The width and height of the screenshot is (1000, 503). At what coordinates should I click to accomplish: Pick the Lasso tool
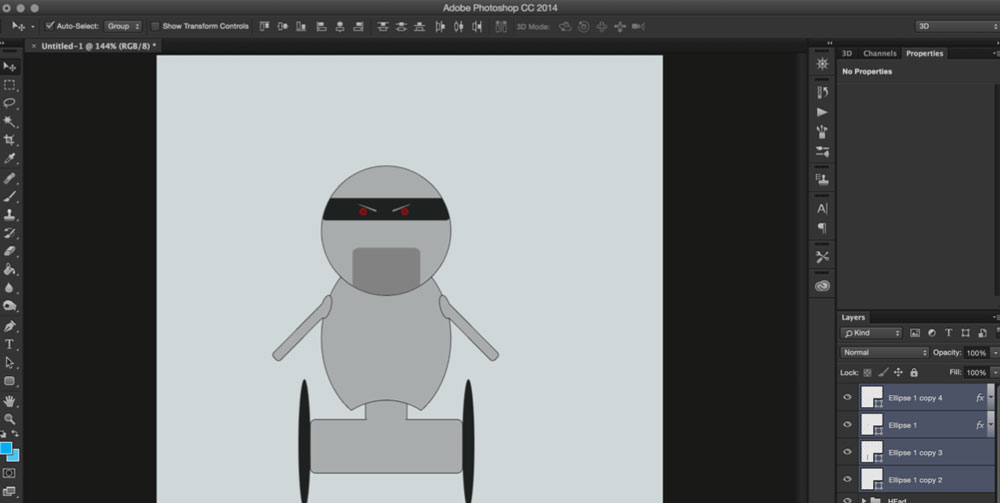coord(10,103)
